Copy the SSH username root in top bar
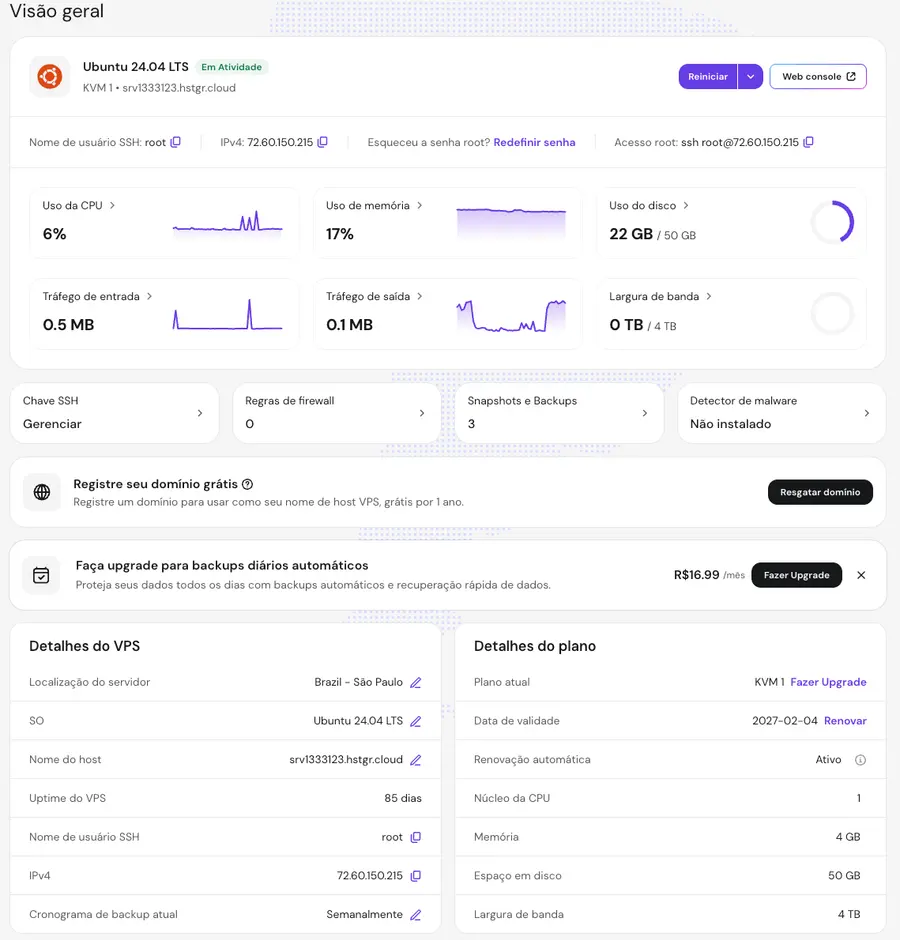 pos(176,142)
